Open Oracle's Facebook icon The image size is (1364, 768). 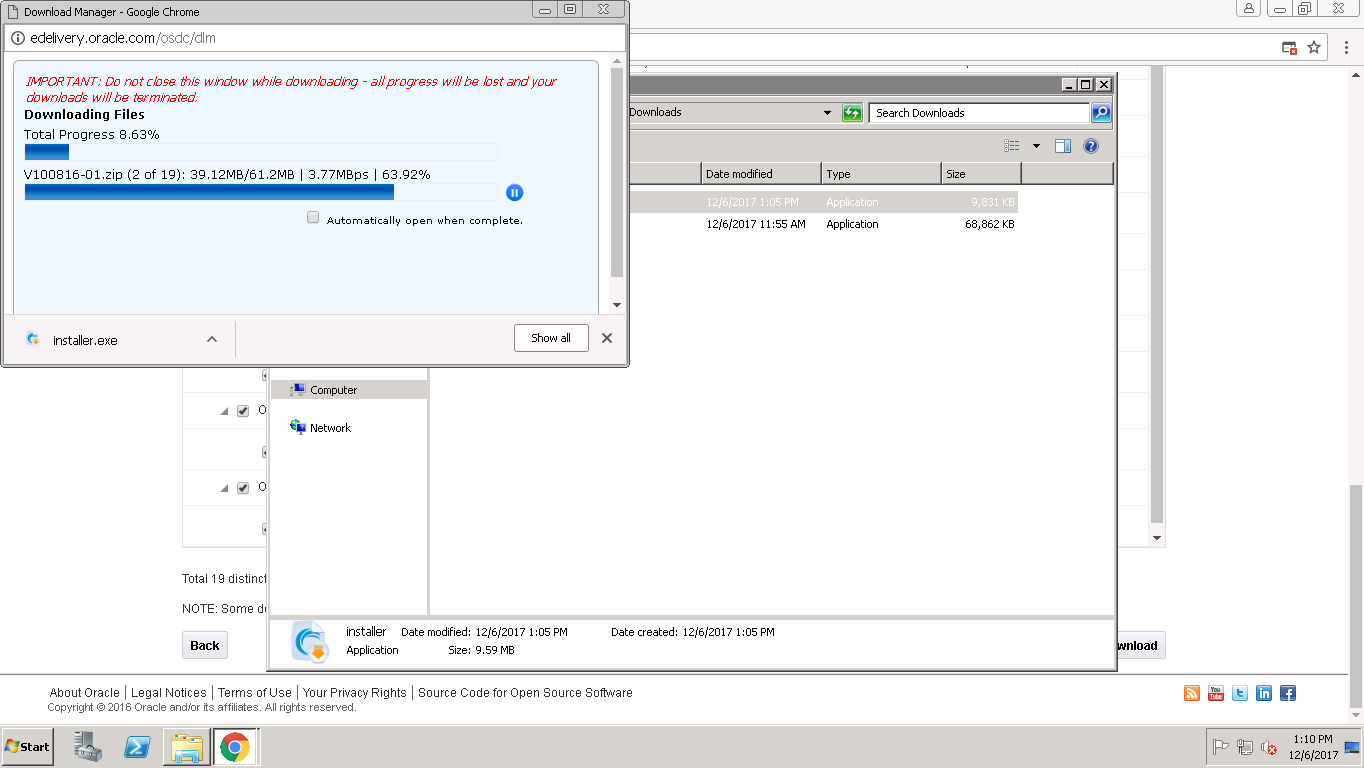pos(1287,692)
